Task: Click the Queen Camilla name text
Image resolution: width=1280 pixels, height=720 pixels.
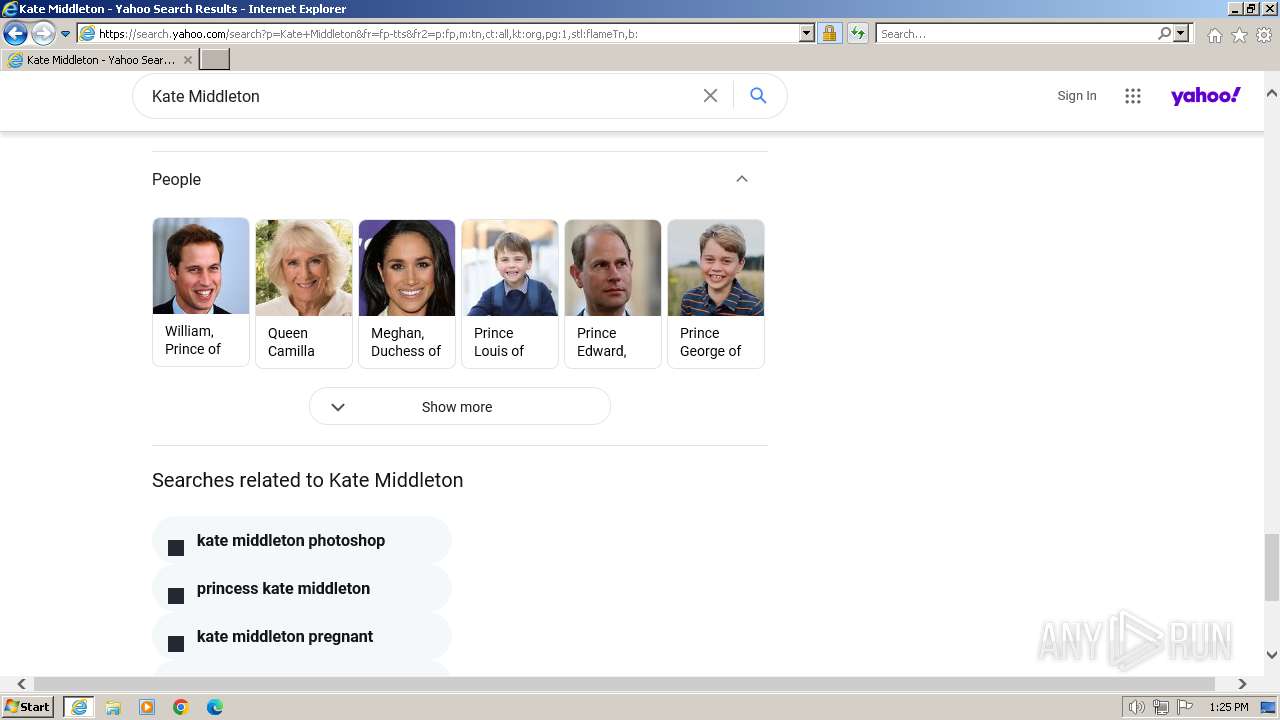Action: 291,342
